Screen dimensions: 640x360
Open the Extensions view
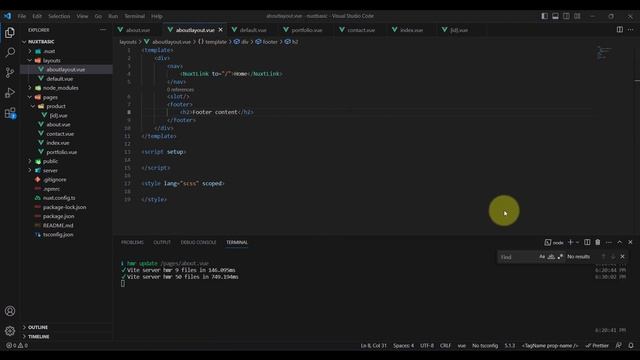pos(10,113)
